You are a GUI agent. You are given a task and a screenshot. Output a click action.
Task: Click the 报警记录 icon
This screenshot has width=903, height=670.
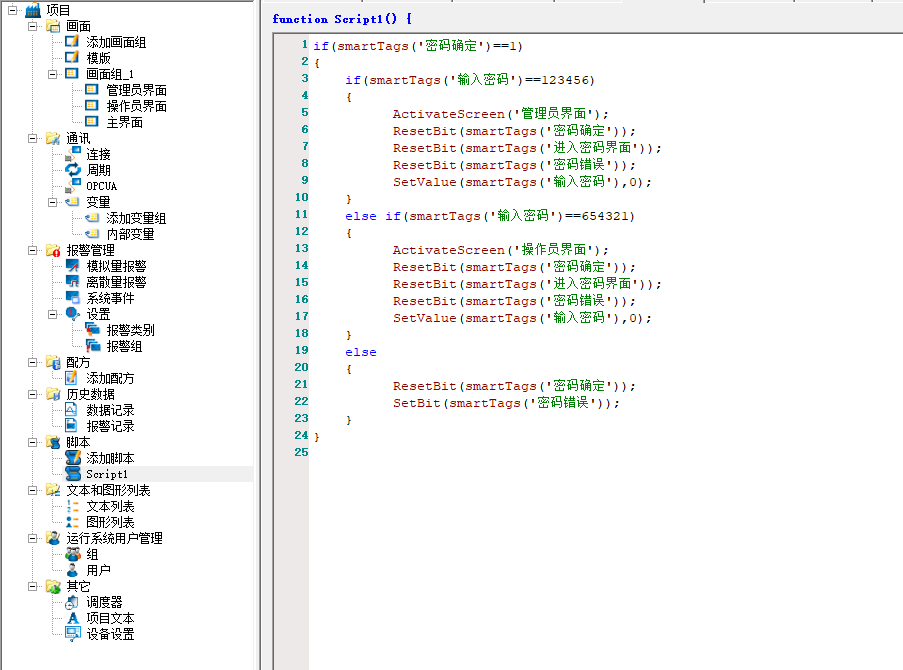(x=71, y=426)
